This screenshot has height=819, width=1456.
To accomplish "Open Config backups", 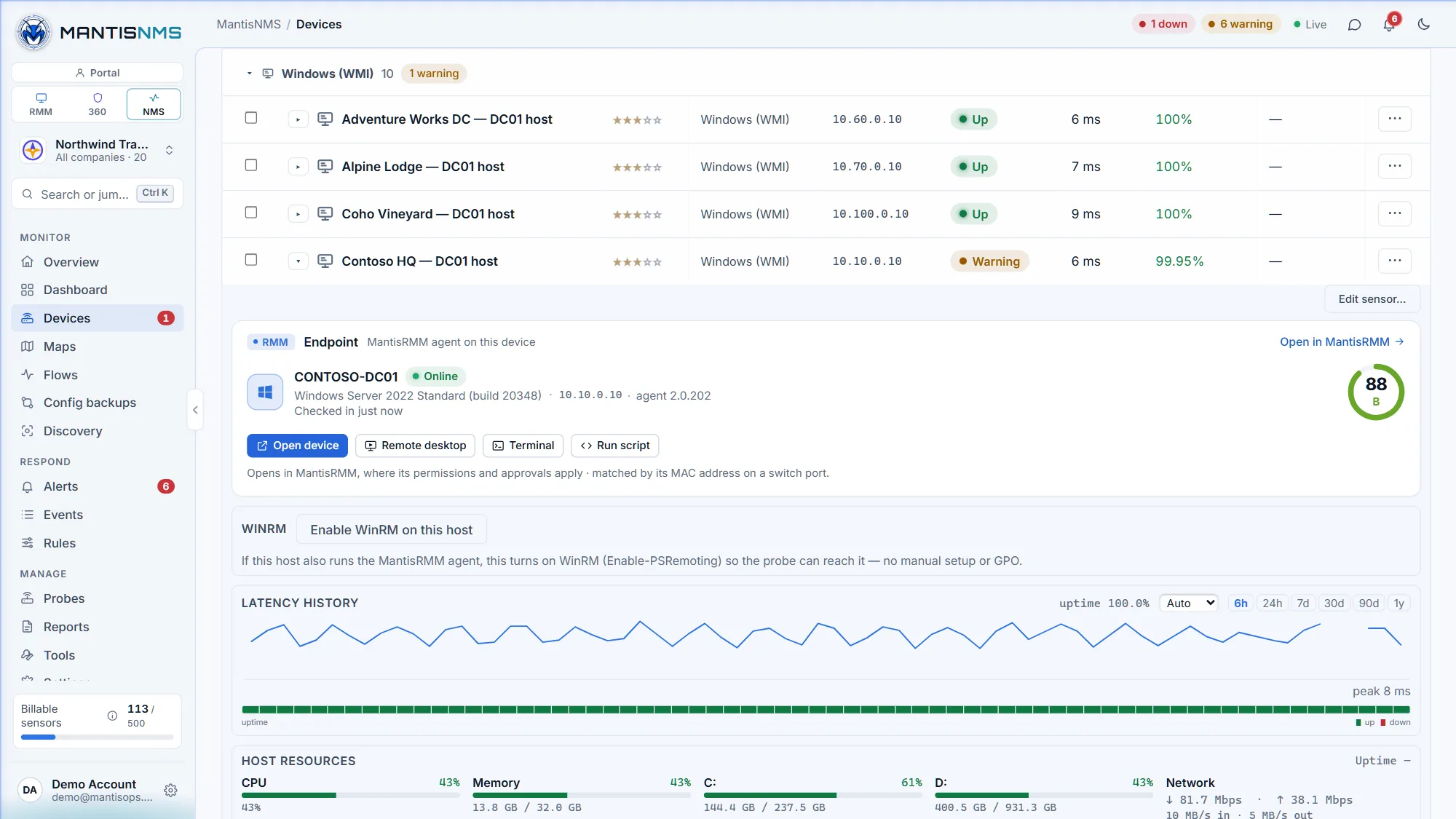I will coord(97,403).
